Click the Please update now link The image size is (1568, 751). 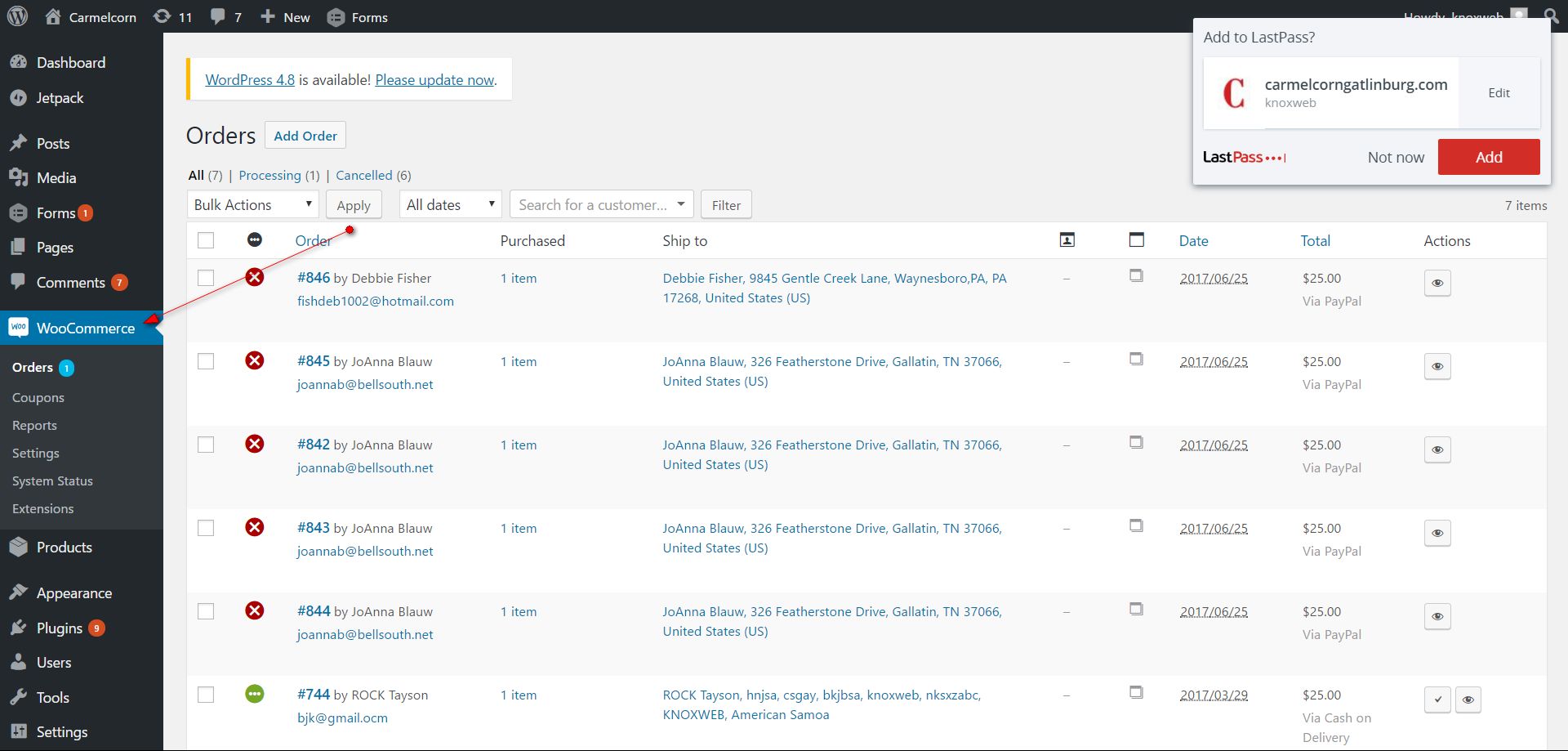click(x=434, y=80)
